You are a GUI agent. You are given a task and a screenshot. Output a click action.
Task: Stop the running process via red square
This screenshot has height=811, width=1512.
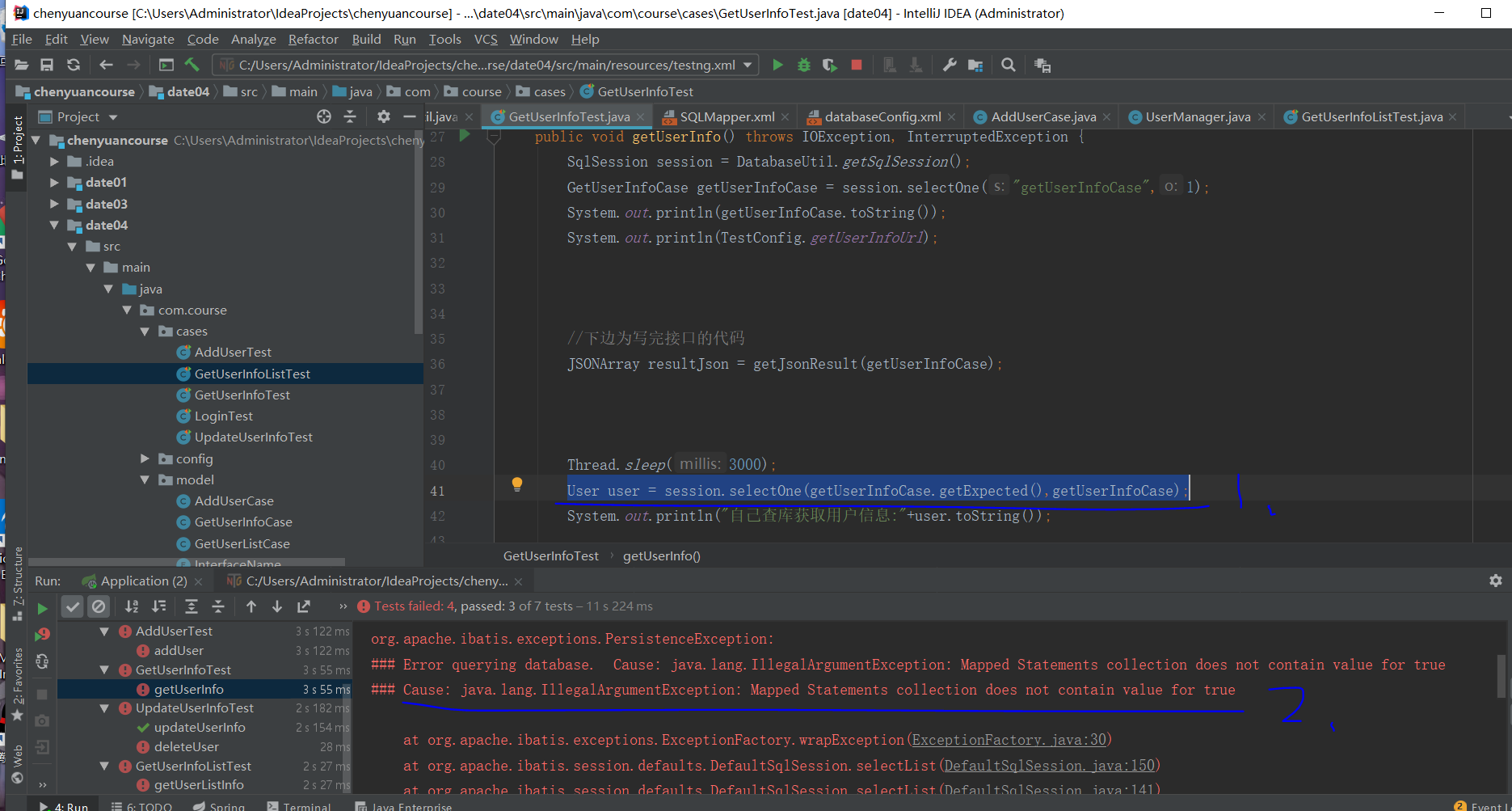[x=857, y=65]
